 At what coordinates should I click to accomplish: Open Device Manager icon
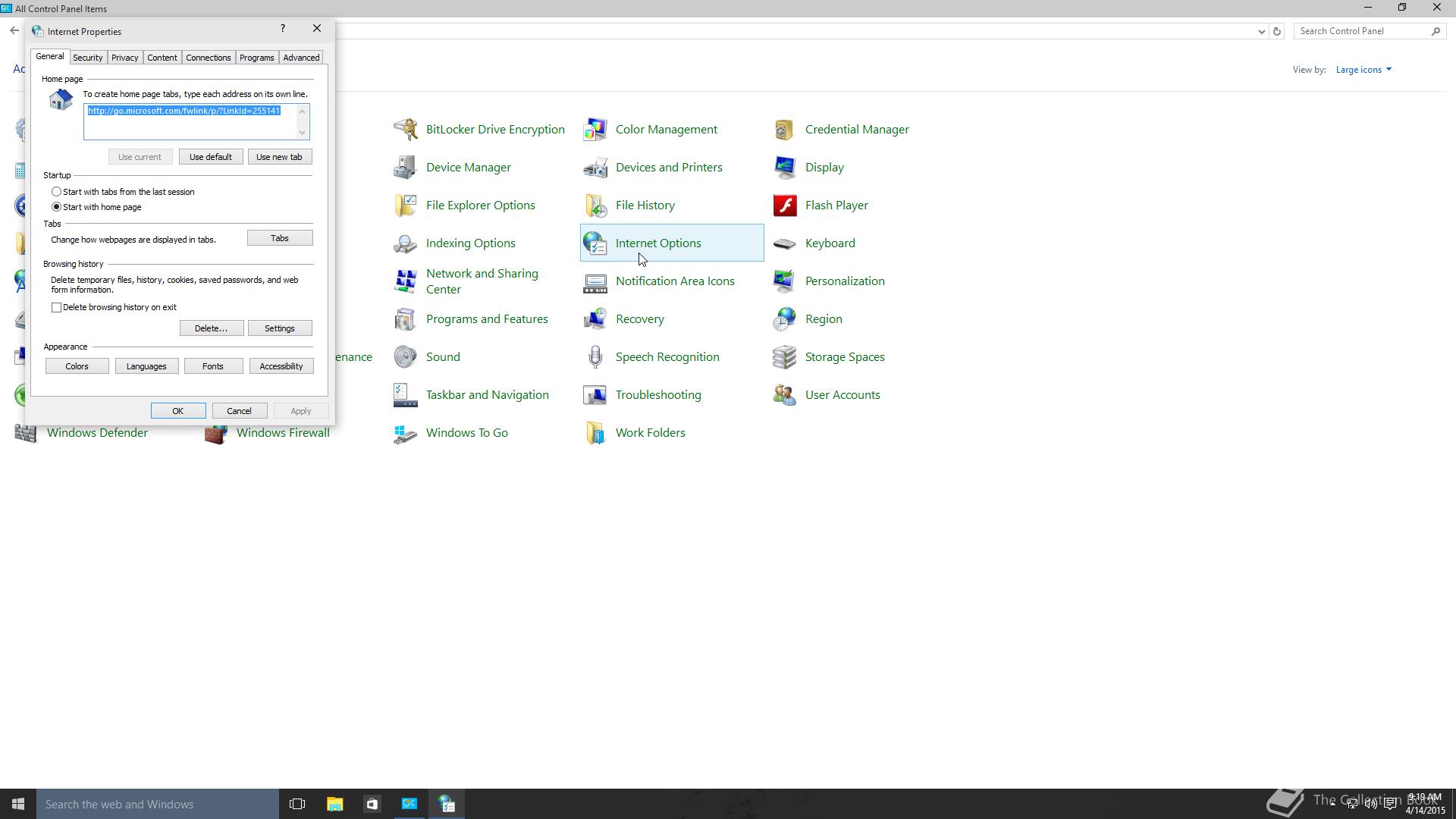coord(406,167)
